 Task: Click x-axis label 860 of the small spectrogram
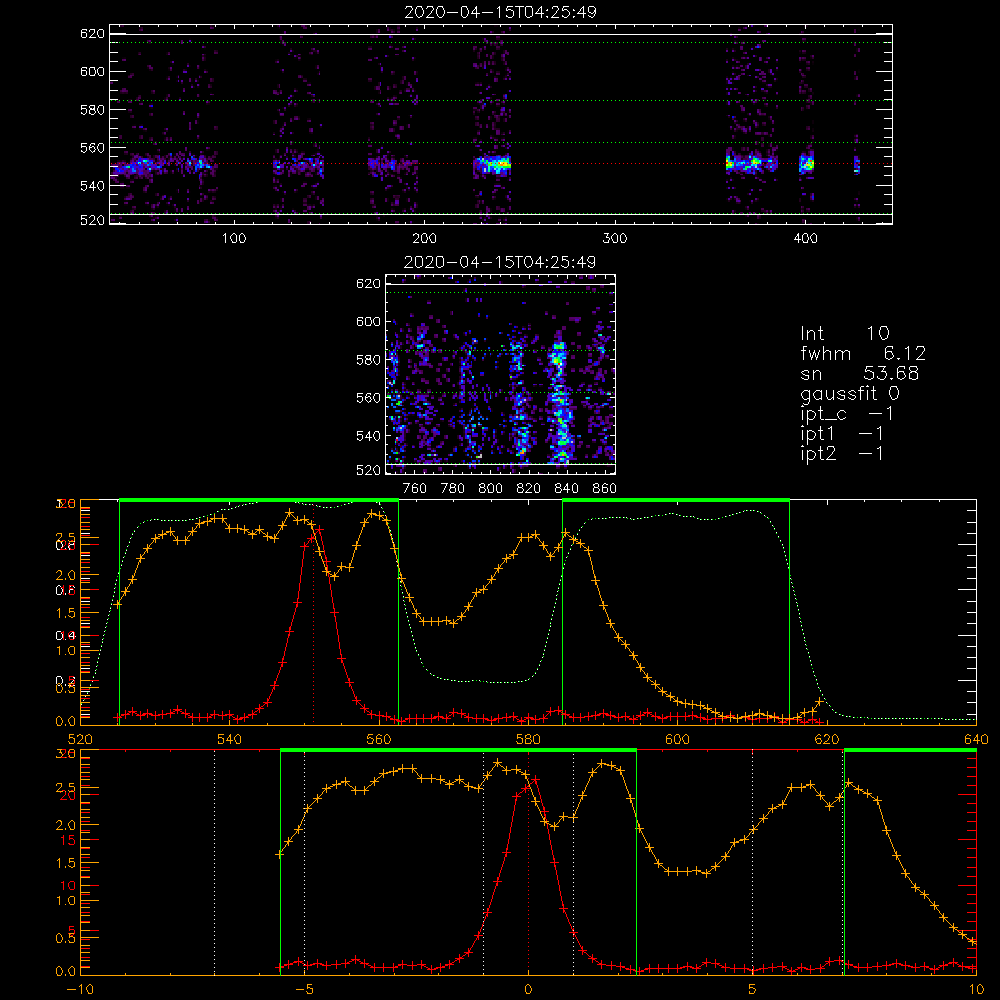point(605,489)
